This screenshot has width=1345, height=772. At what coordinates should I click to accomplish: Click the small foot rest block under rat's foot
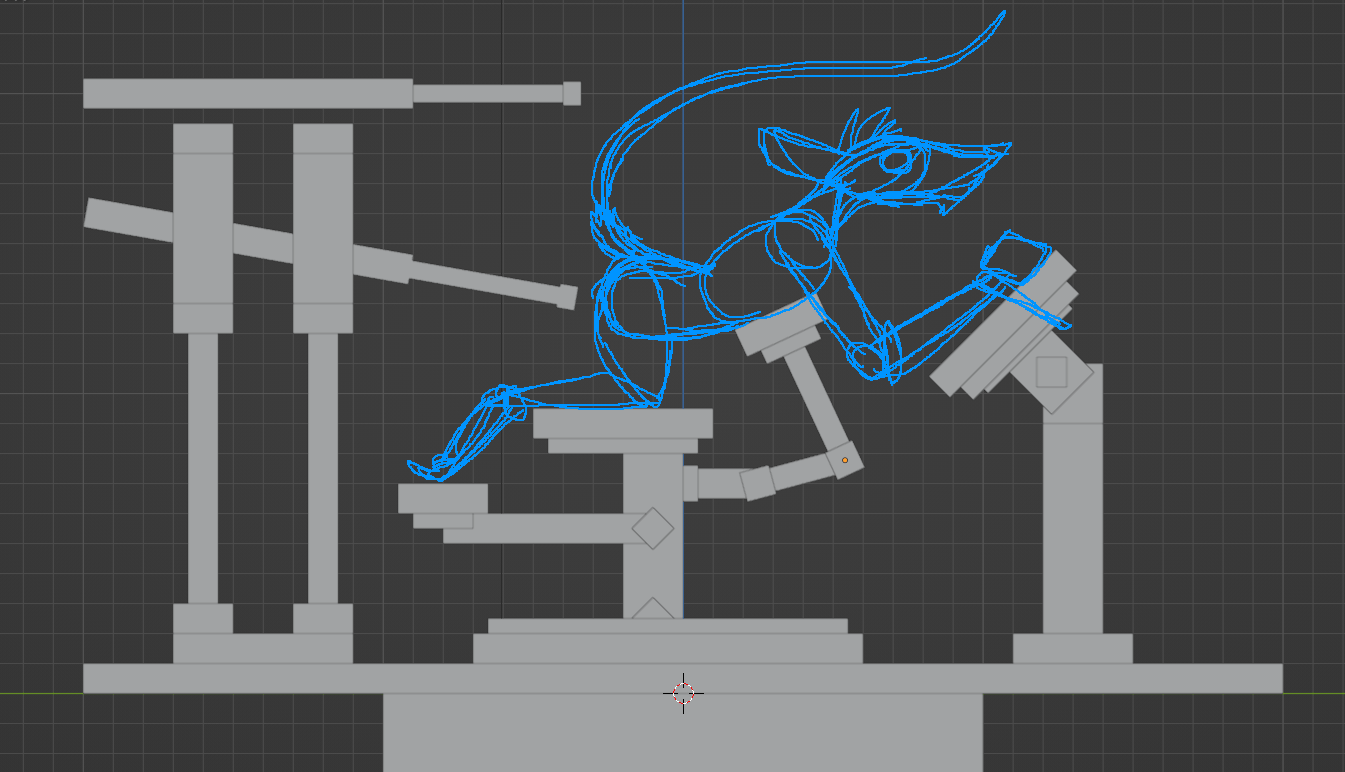tap(442, 498)
